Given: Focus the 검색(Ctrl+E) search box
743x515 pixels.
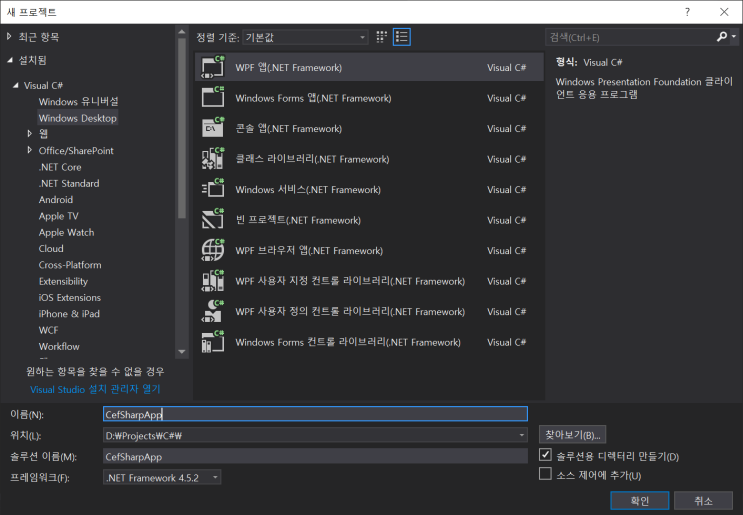Looking at the screenshot, I should (x=630, y=37).
